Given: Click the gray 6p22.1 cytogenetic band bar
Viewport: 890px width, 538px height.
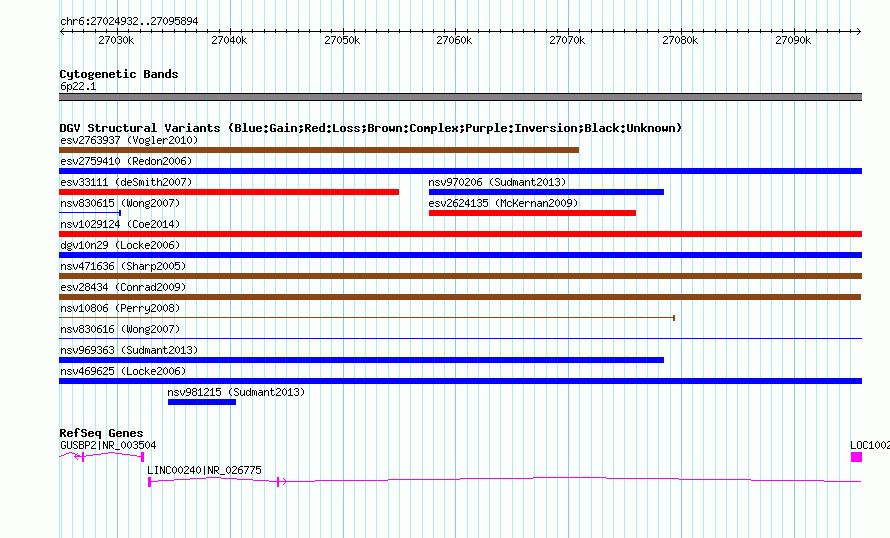Looking at the screenshot, I should 460,97.
